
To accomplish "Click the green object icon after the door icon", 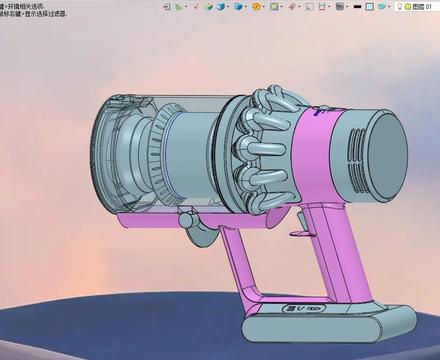I will pyautogui.click(x=179, y=7).
